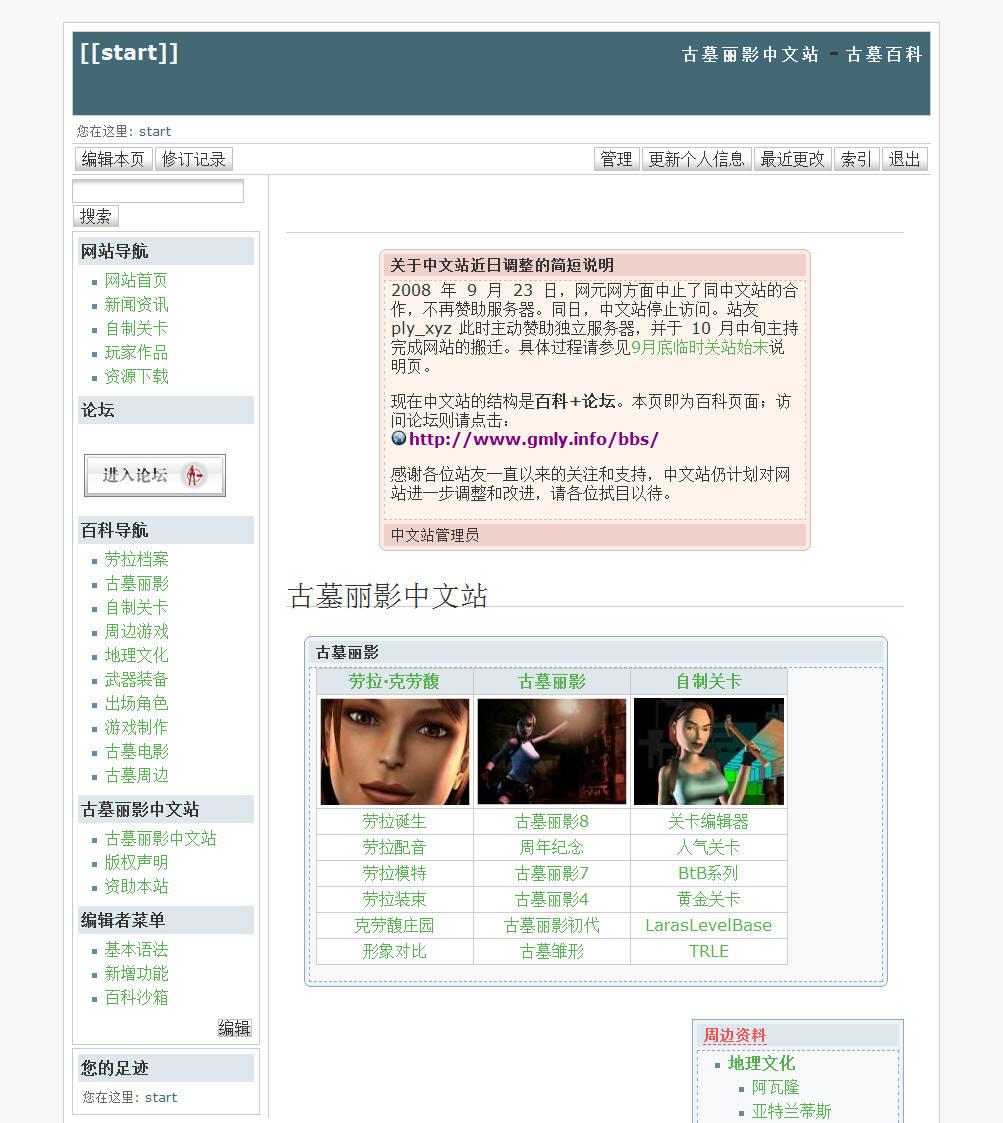
Task: Click the globe icon beside the forum URL
Action: coord(398,438)
